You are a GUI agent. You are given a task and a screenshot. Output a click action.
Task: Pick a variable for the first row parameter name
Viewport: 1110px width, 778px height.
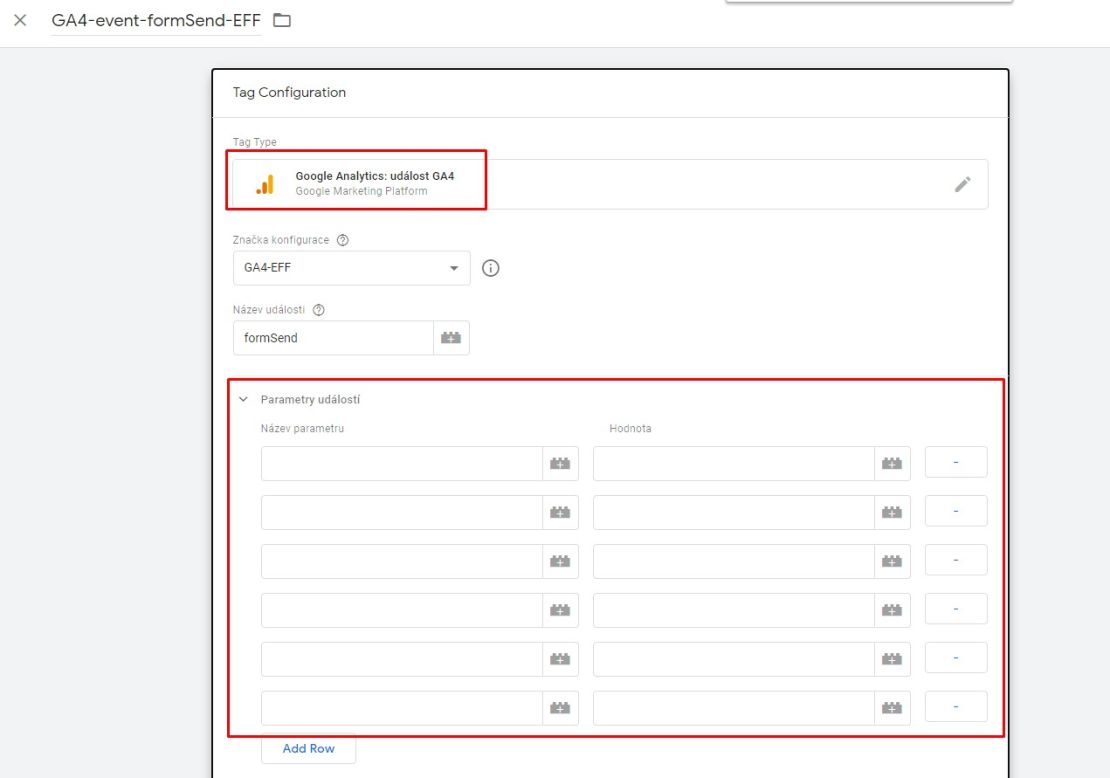click(560, 463)
